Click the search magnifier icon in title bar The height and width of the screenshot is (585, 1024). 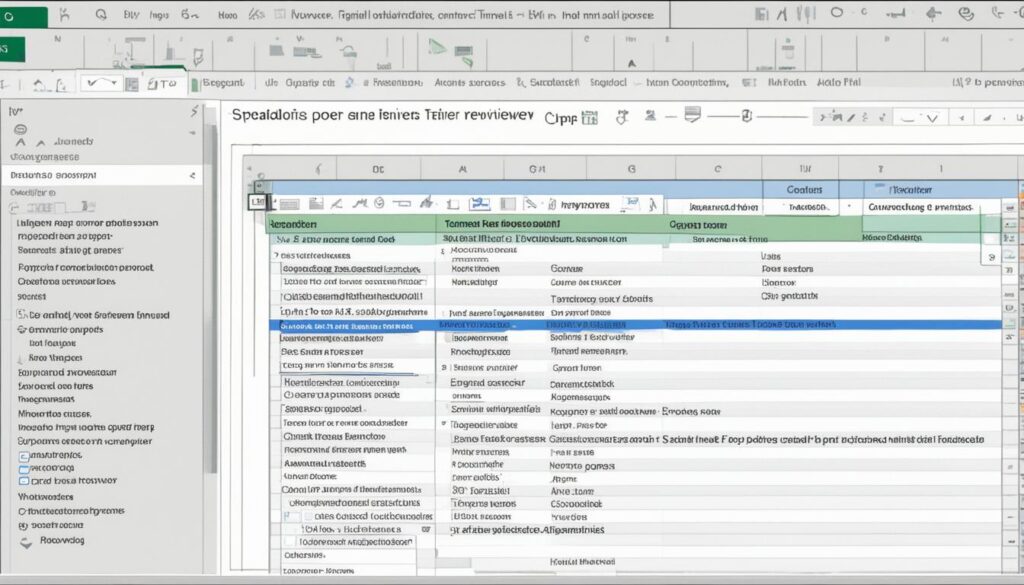(x=100, y=16)
